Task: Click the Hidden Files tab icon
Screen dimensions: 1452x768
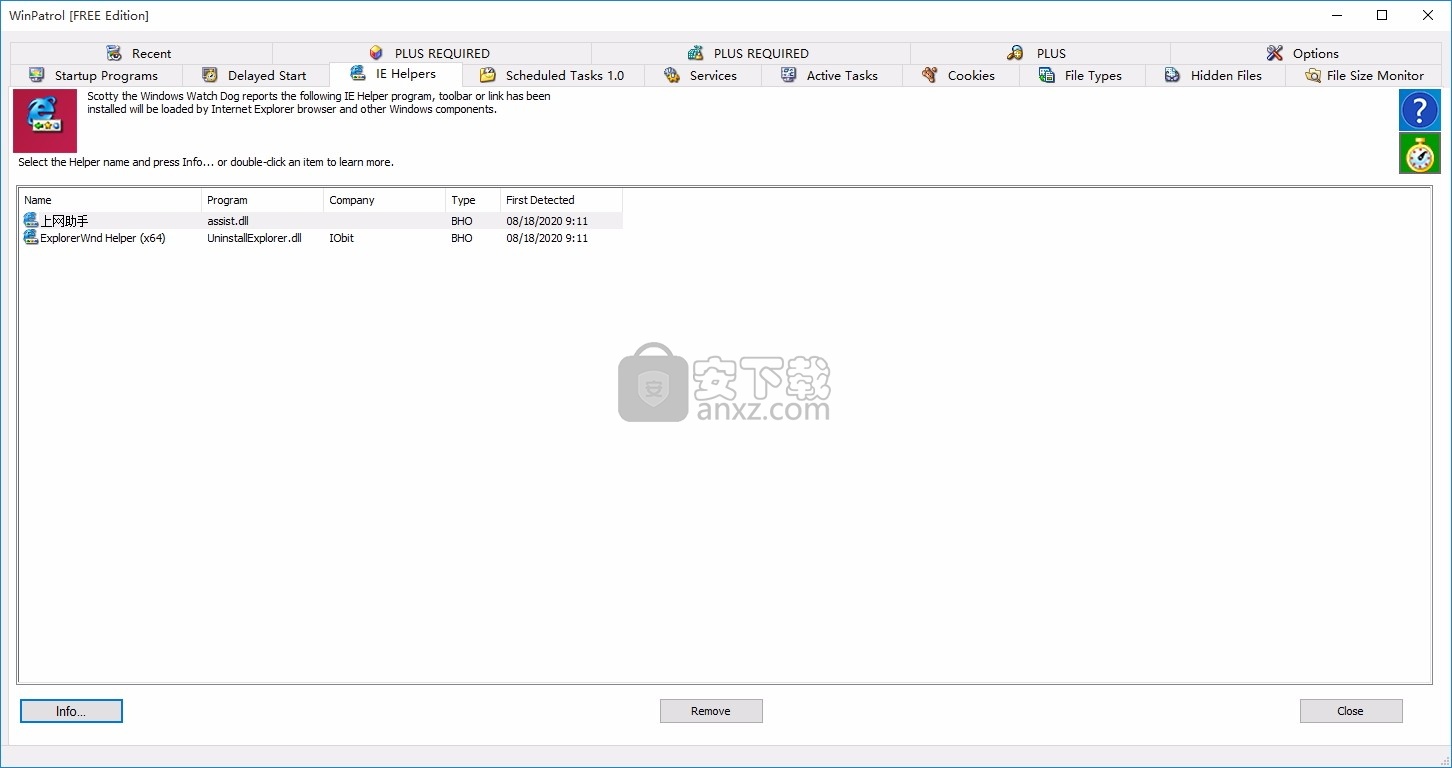Action: [x=1173, y=75]
